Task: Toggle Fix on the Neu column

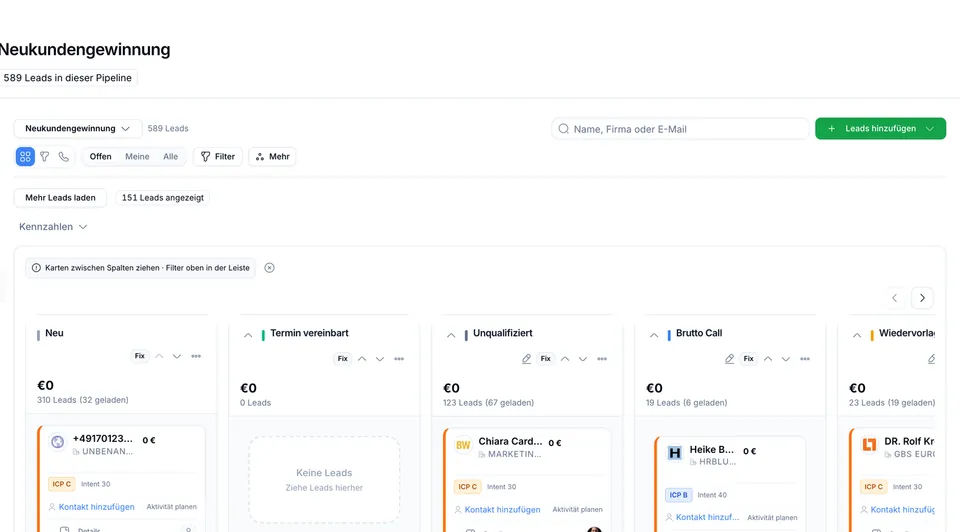Action: tap(140, 356)
